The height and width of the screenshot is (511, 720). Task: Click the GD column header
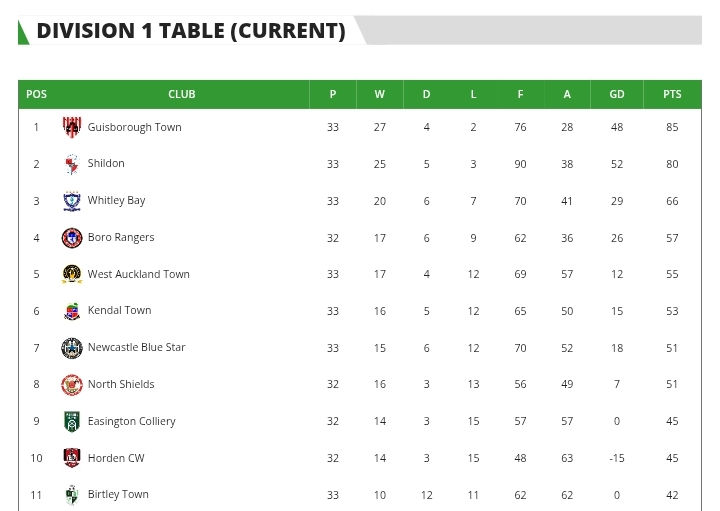pyautogui.click(x=617, y=94)
